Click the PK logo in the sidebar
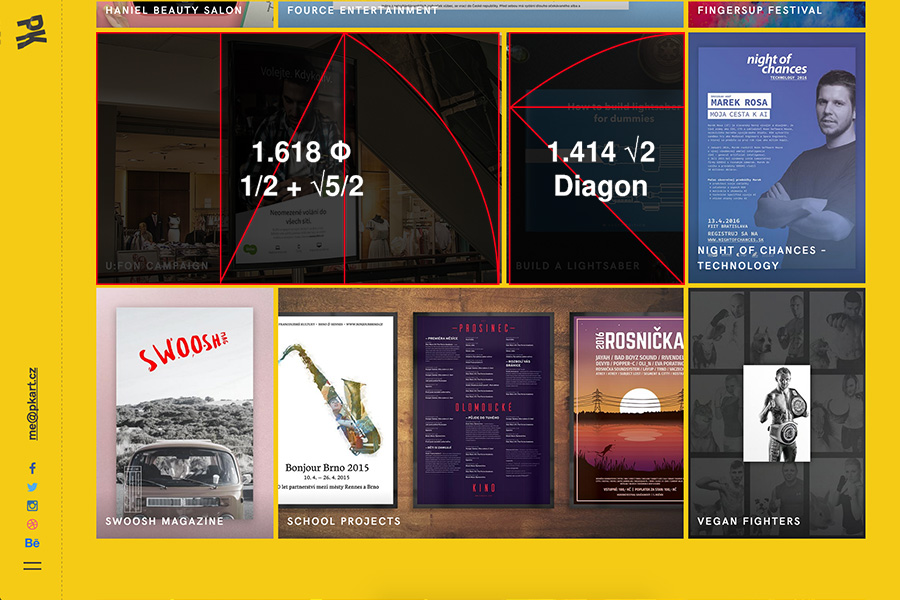The width and height of the screenshot is (900, 600). [x=31, y=32]
